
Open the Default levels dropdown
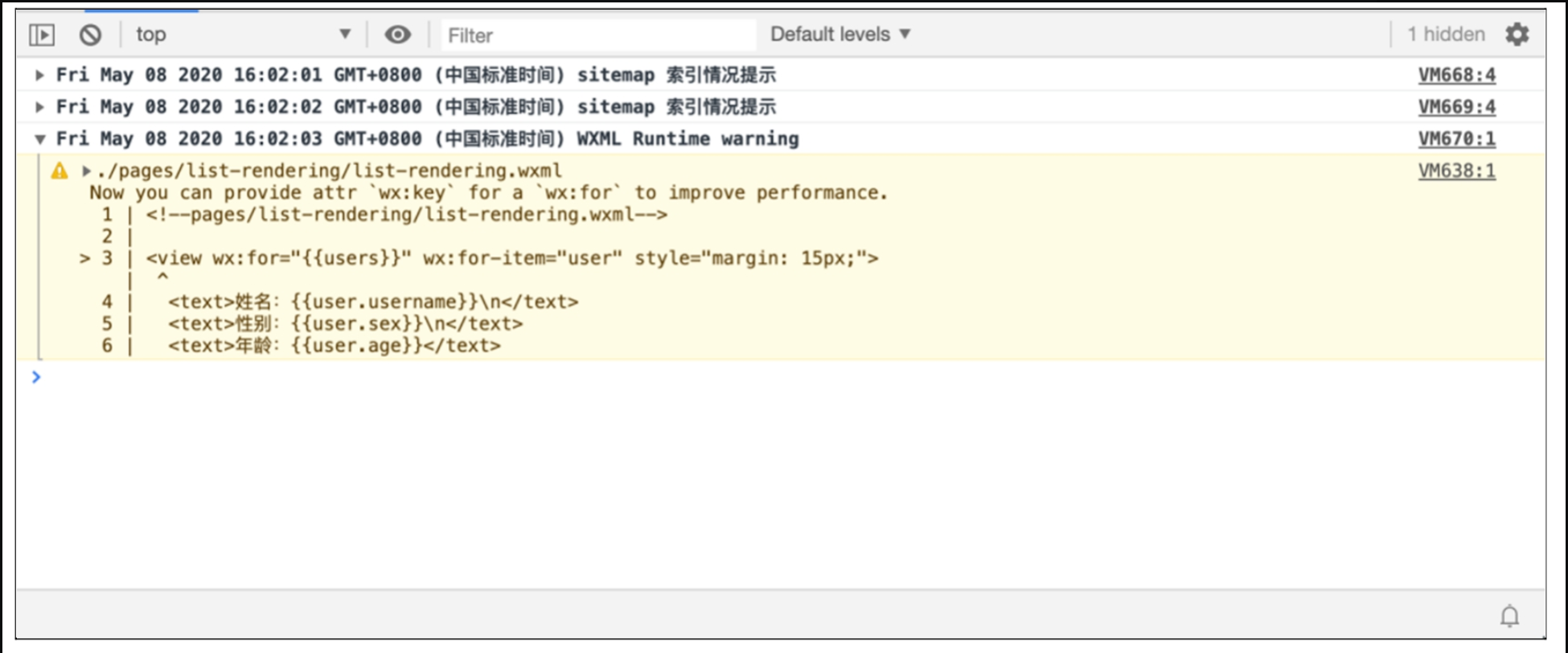840,35
